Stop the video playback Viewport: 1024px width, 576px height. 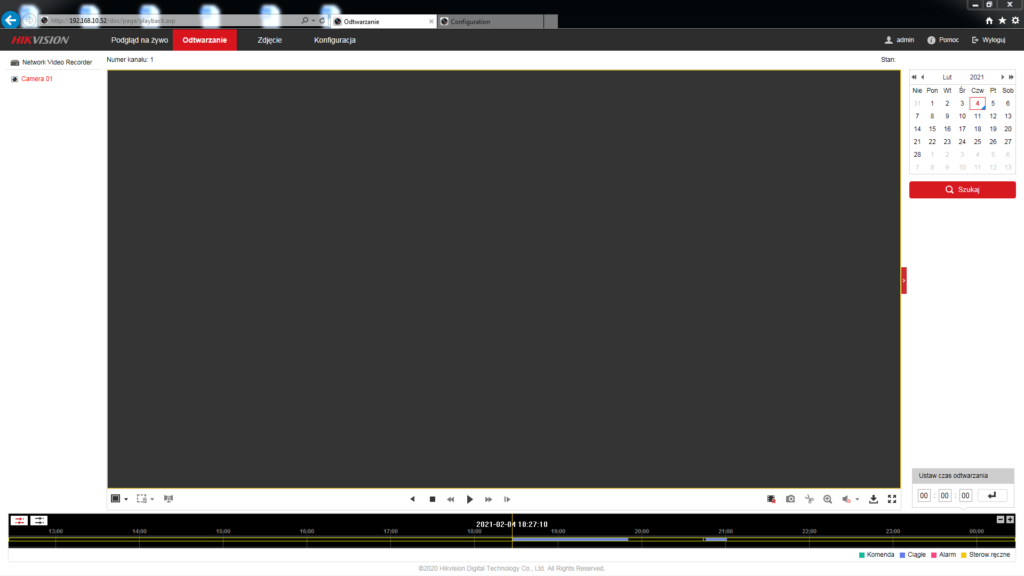tap(432, 498)
